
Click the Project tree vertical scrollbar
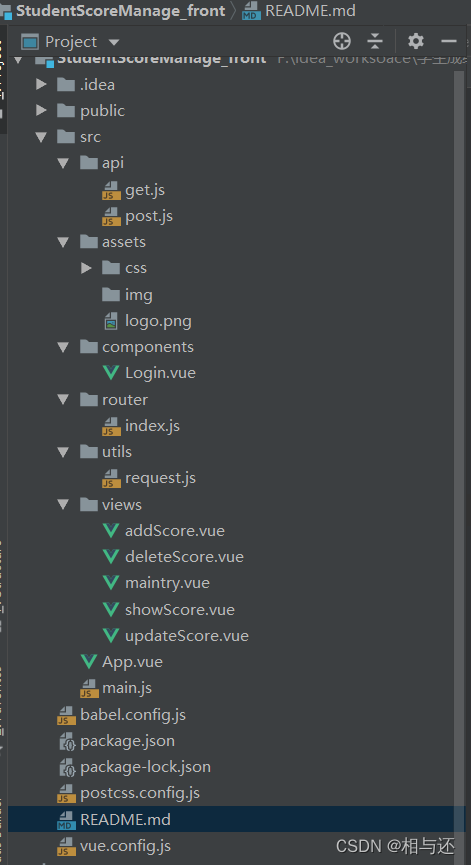(459, 441)
